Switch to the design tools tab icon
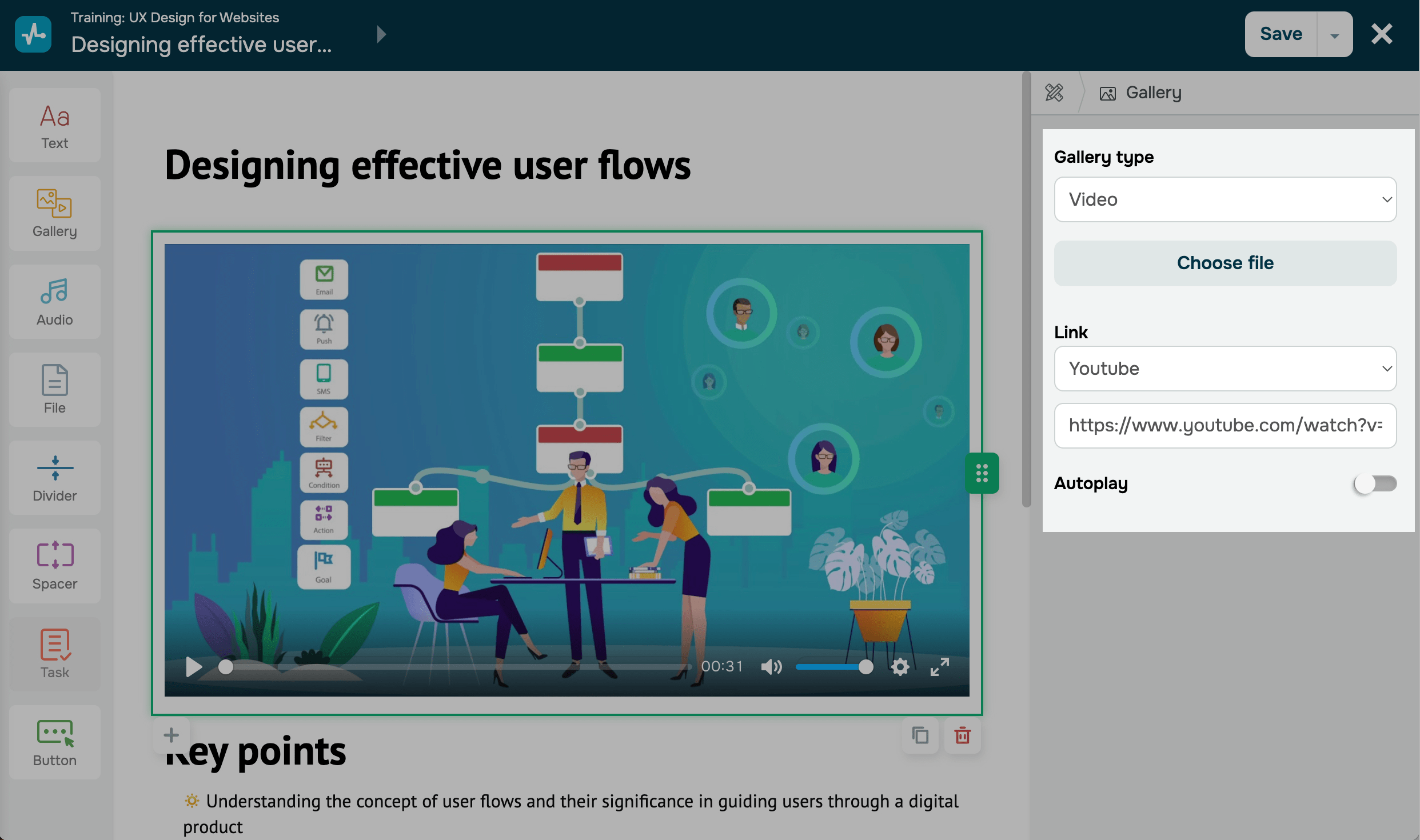1420x840 pixels. [x=1054, y=93]
